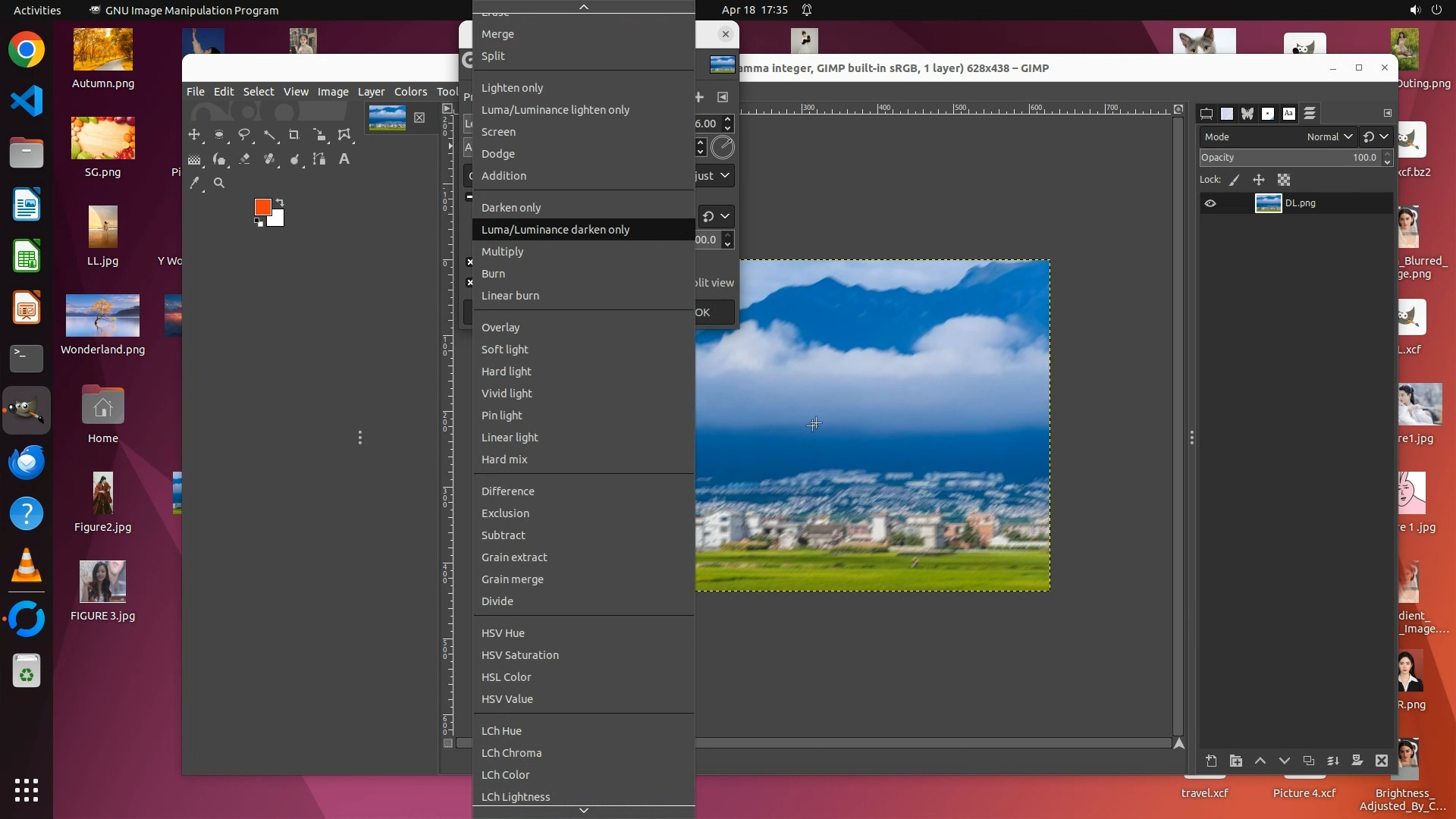Click the orange foreground color swatch
1456x819 pixels.
coord(262,207)
